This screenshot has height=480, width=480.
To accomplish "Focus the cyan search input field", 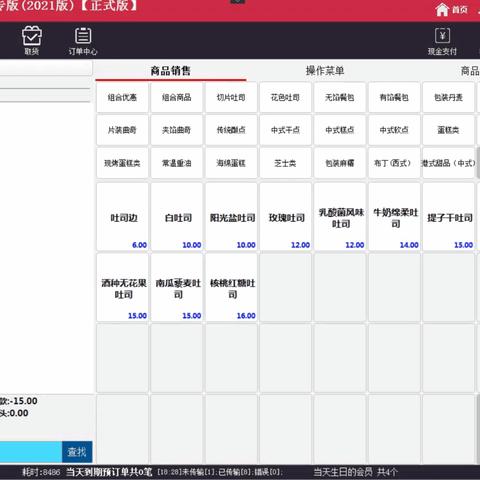I will (31, 452).
